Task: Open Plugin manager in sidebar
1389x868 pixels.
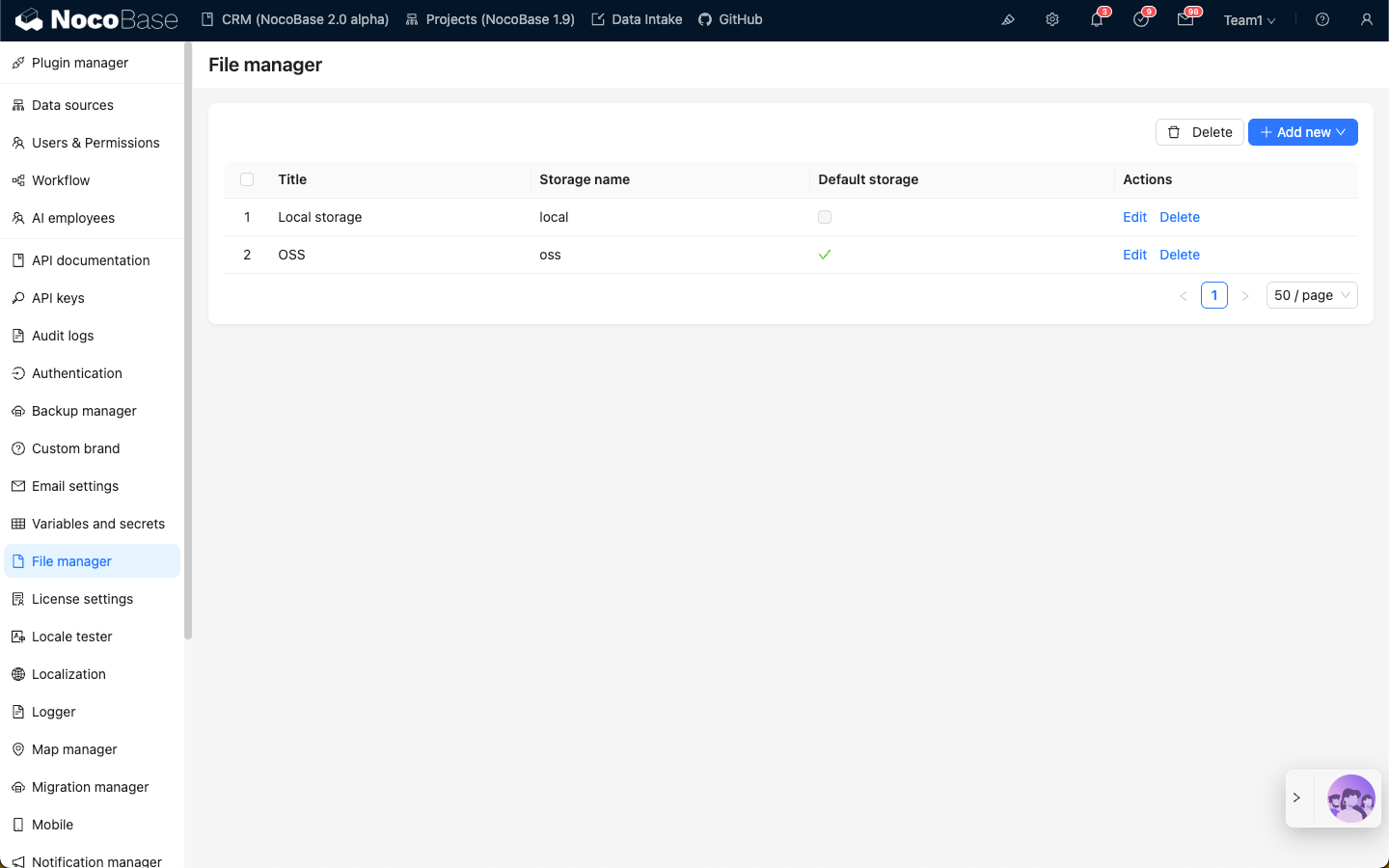Action: (80, 63)
